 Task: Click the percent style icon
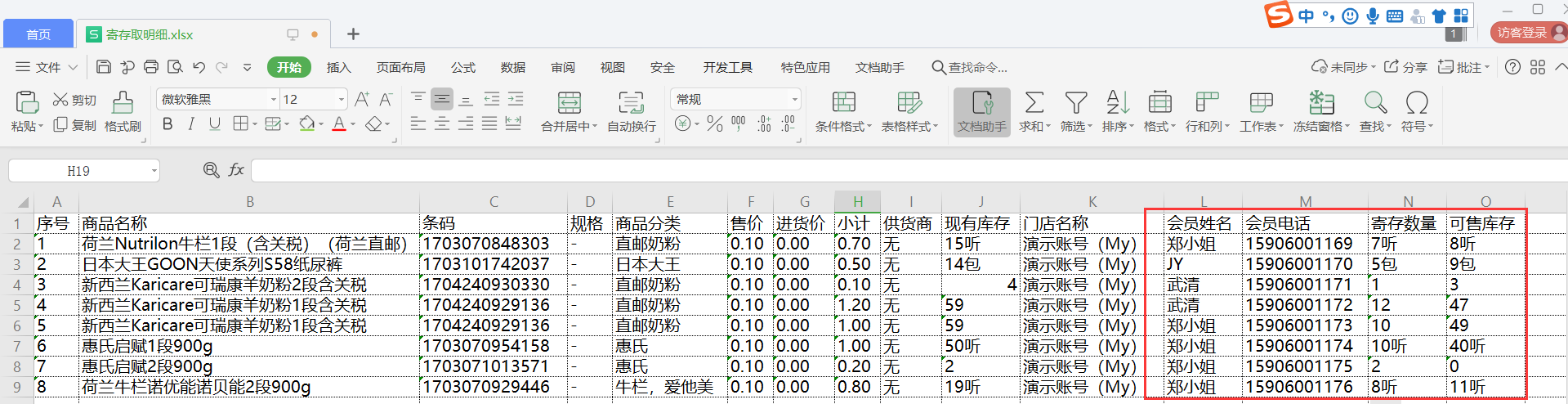pos(715,123)
